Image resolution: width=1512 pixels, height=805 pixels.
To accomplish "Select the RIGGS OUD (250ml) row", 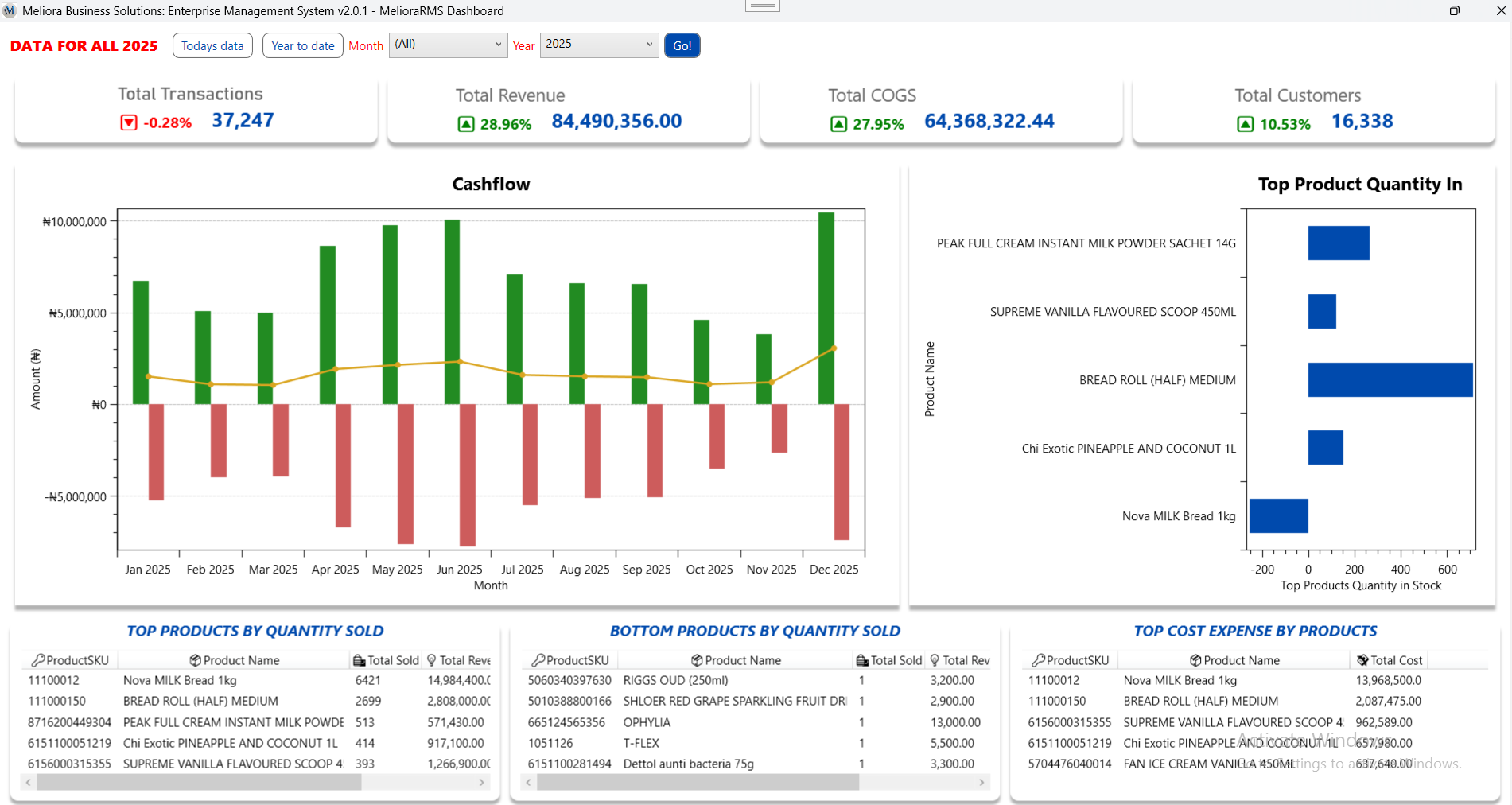I will pyautogui.click(x=675, y=680).
